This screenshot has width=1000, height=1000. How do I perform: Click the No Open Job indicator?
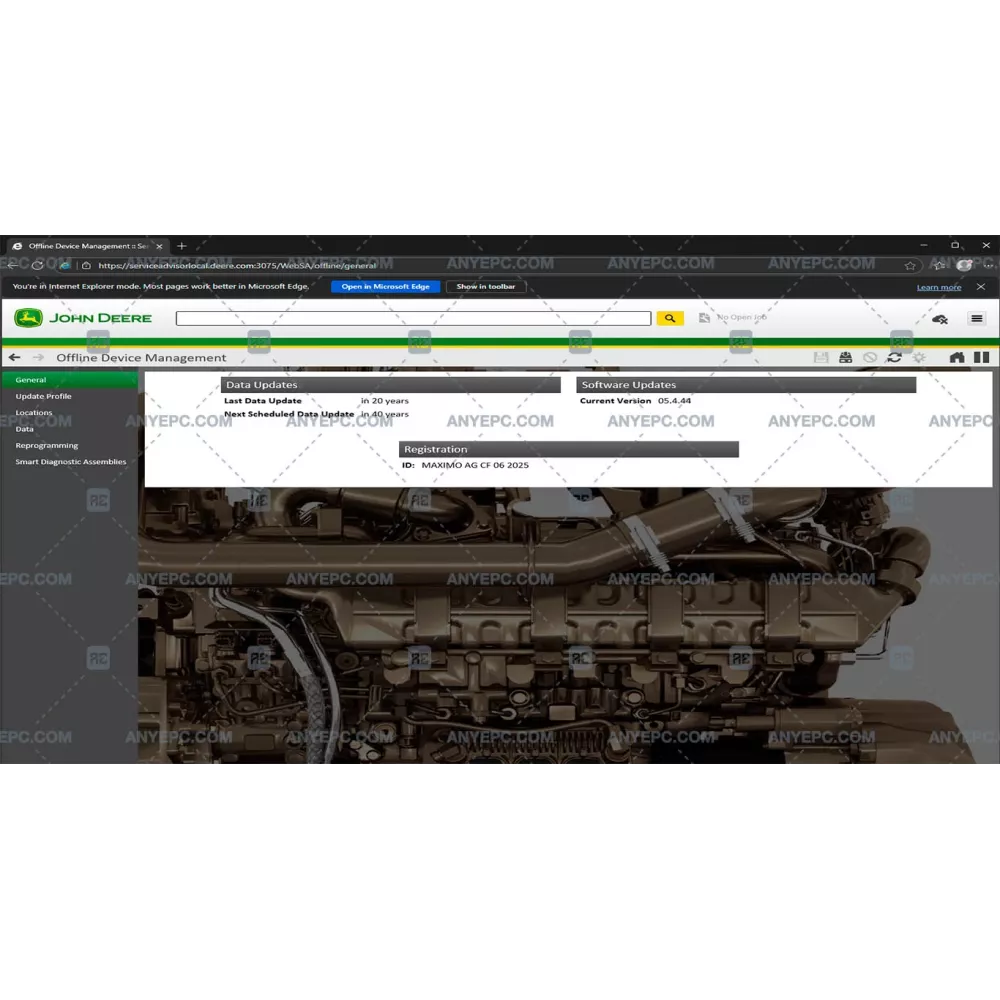pos(734,318)
